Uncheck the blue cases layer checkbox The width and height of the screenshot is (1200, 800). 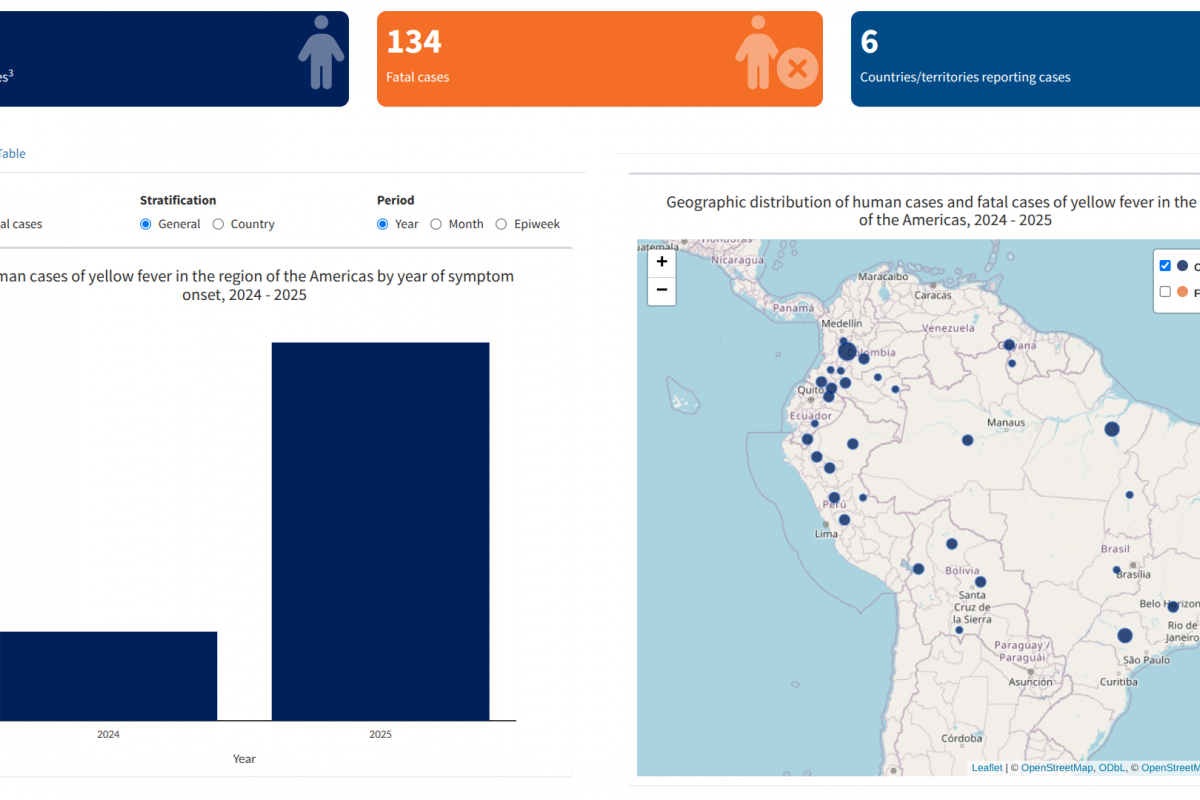[x=1165, y=266]
